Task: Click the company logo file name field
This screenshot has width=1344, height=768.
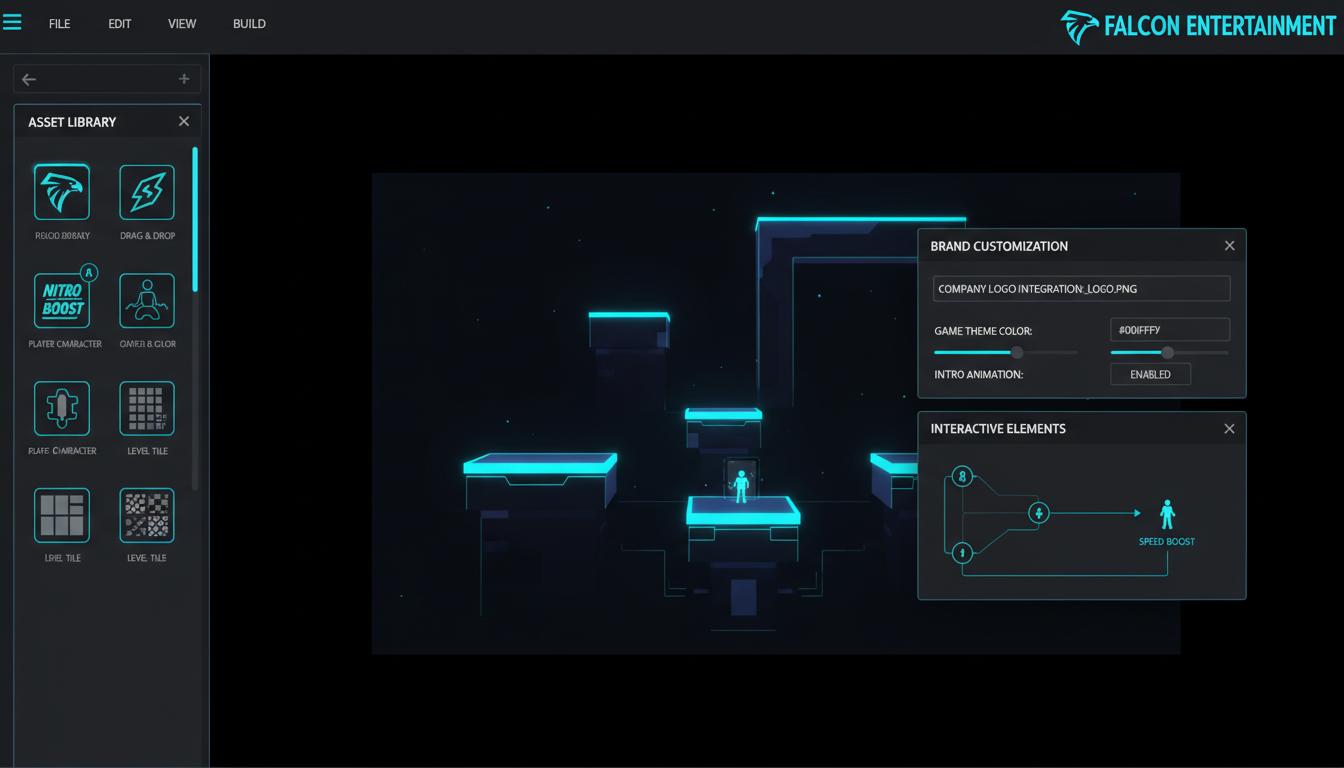Action: point(1081,289)
